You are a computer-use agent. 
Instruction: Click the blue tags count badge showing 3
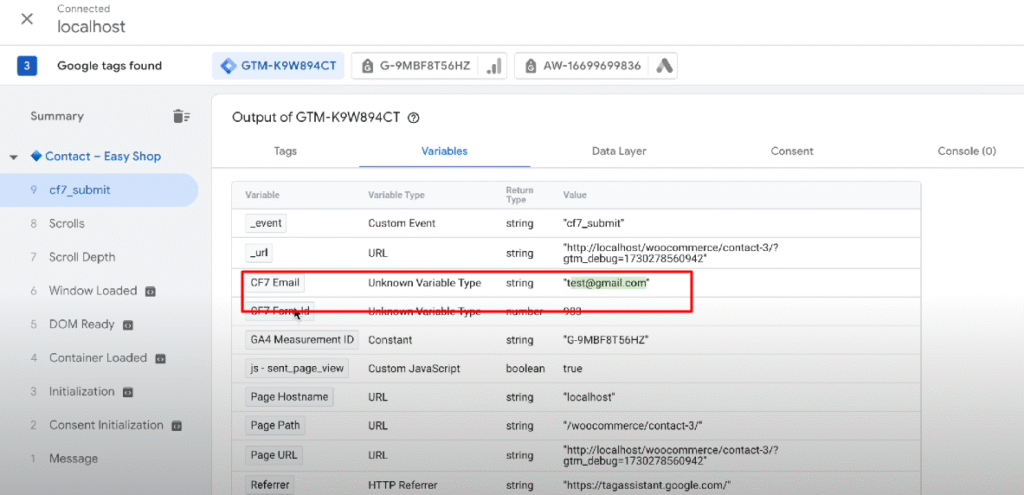27,66
